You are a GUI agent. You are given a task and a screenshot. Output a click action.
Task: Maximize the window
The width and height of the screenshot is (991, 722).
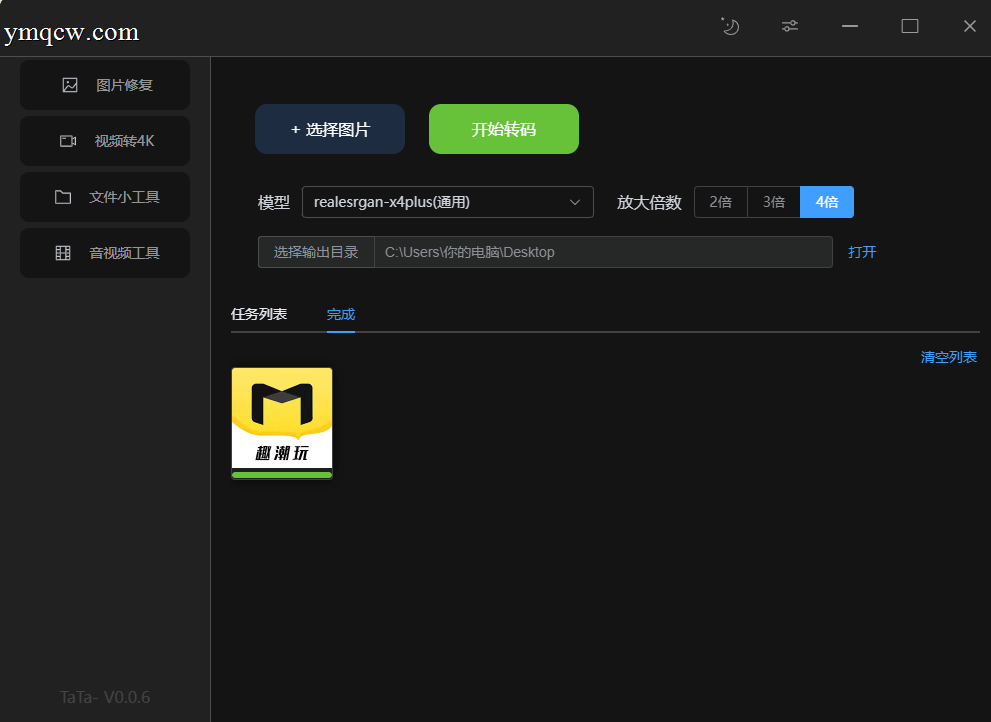909,26
